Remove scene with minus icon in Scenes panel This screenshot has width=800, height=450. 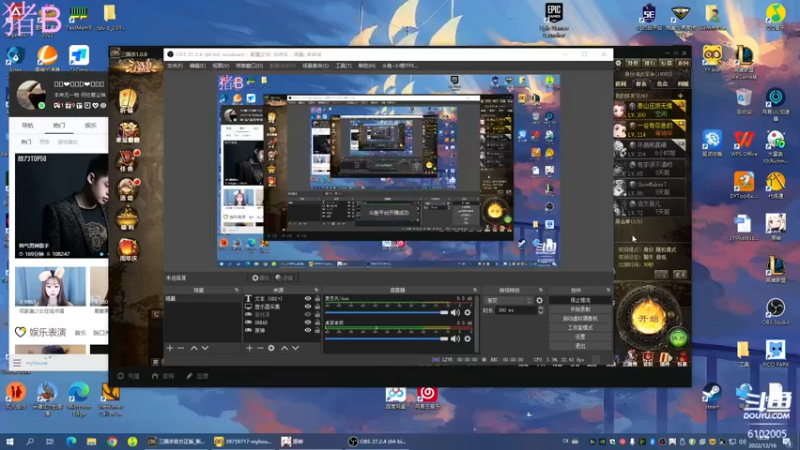tap(181, 348)
